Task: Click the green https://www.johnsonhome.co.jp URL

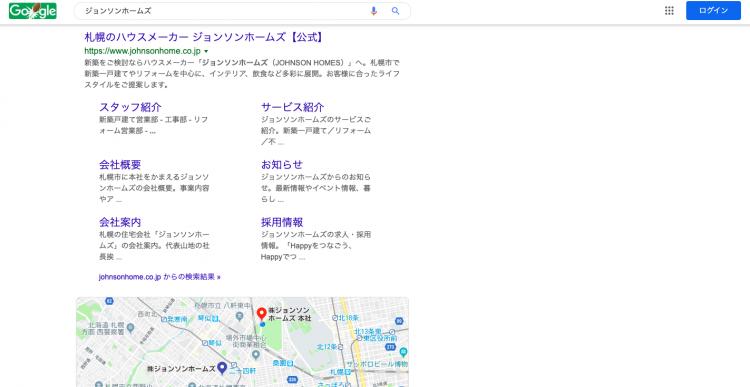Action: coord(143,51)
